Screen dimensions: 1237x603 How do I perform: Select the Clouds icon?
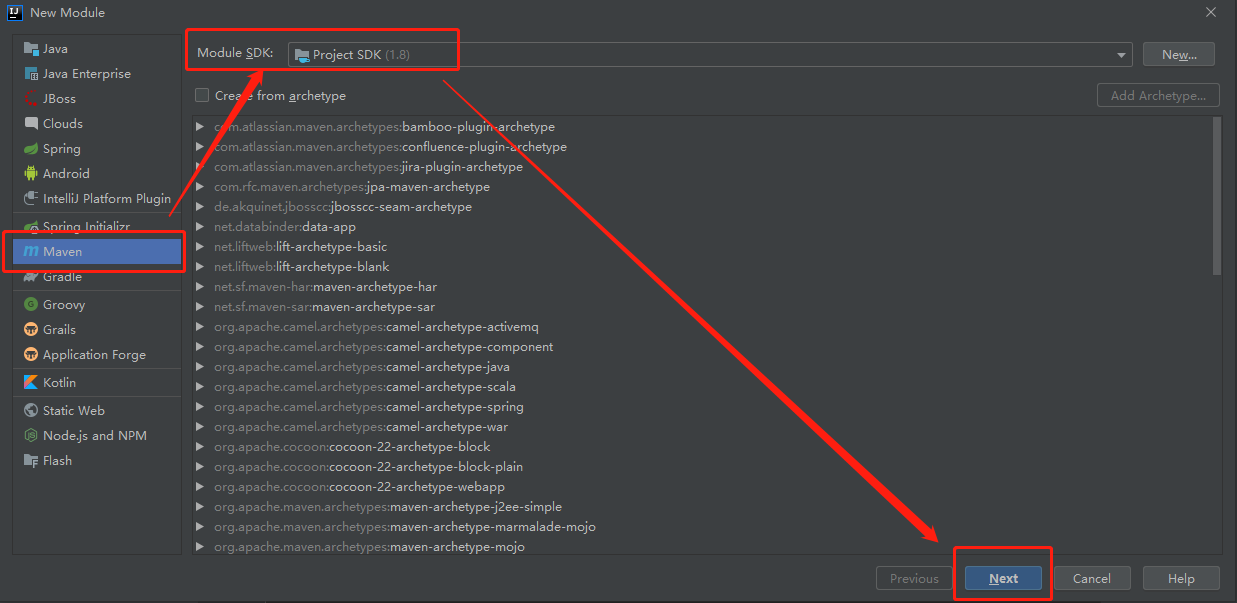point(31,123)
